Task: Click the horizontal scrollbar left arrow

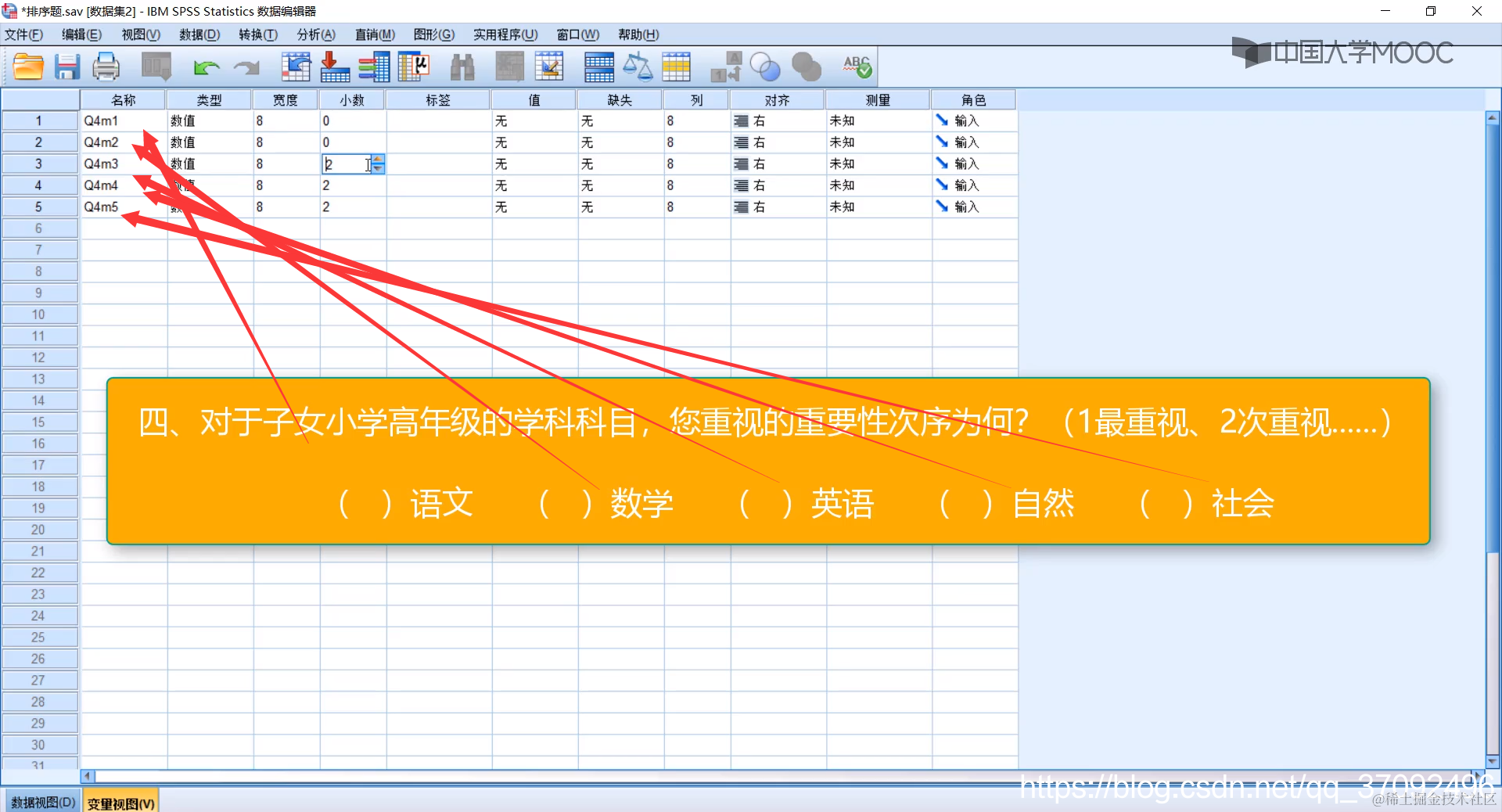Action: [x=88, y=776]
